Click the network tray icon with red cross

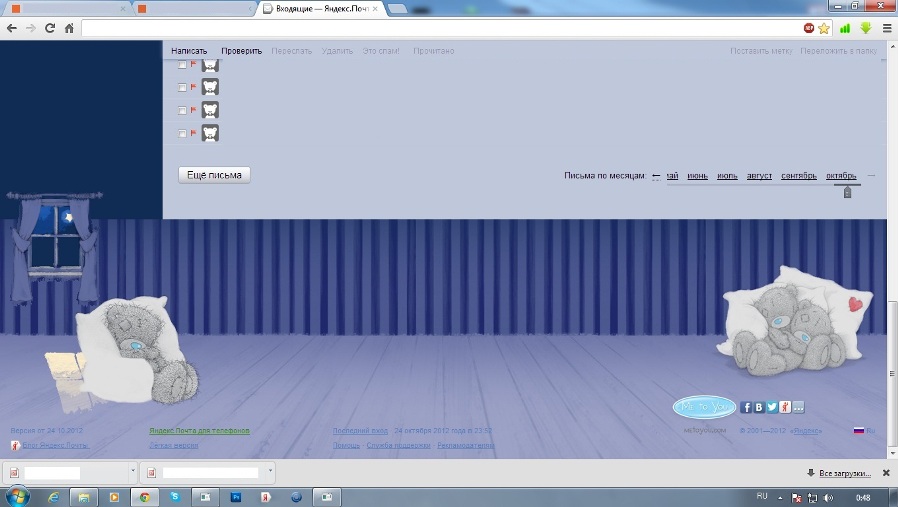(796, 498)
